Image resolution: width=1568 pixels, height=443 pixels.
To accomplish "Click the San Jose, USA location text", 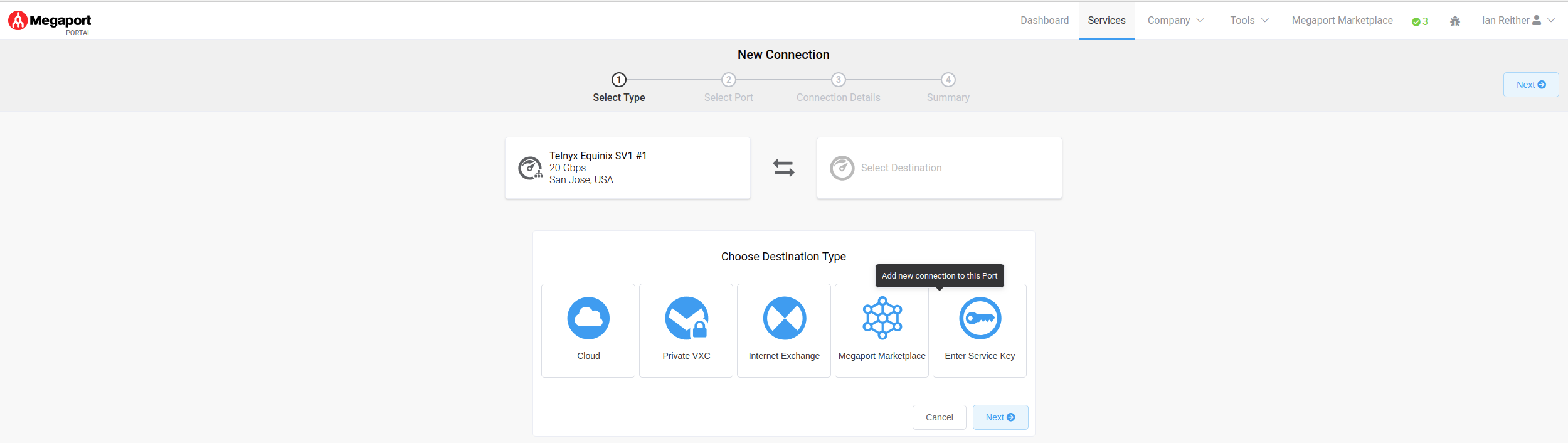I will click(581, 179).
